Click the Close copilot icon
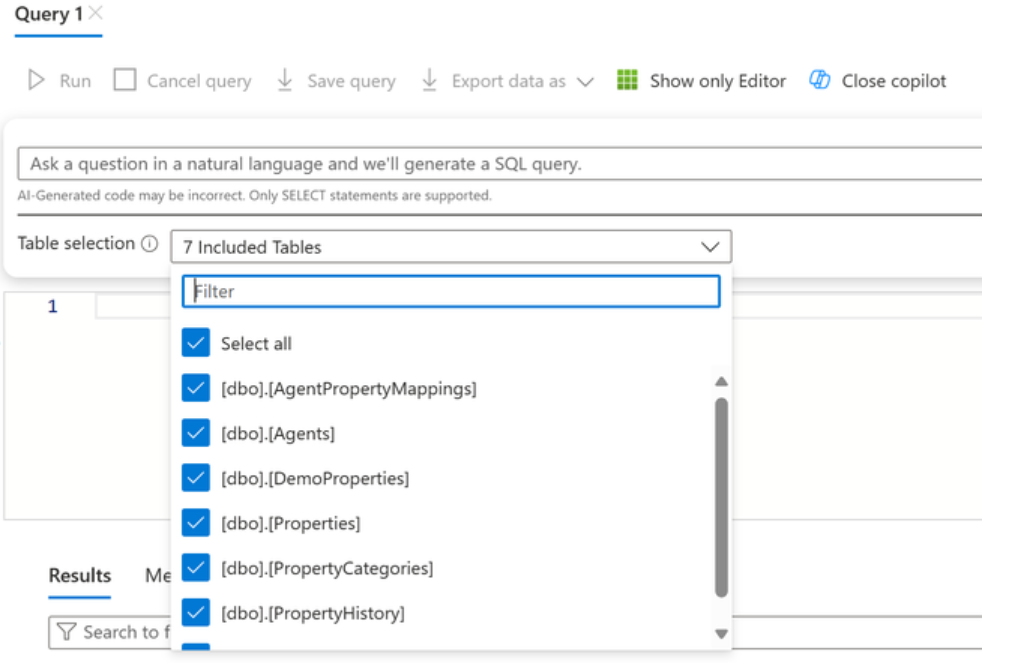This screenshot has height=664, width=1016. tap(820, 81)
